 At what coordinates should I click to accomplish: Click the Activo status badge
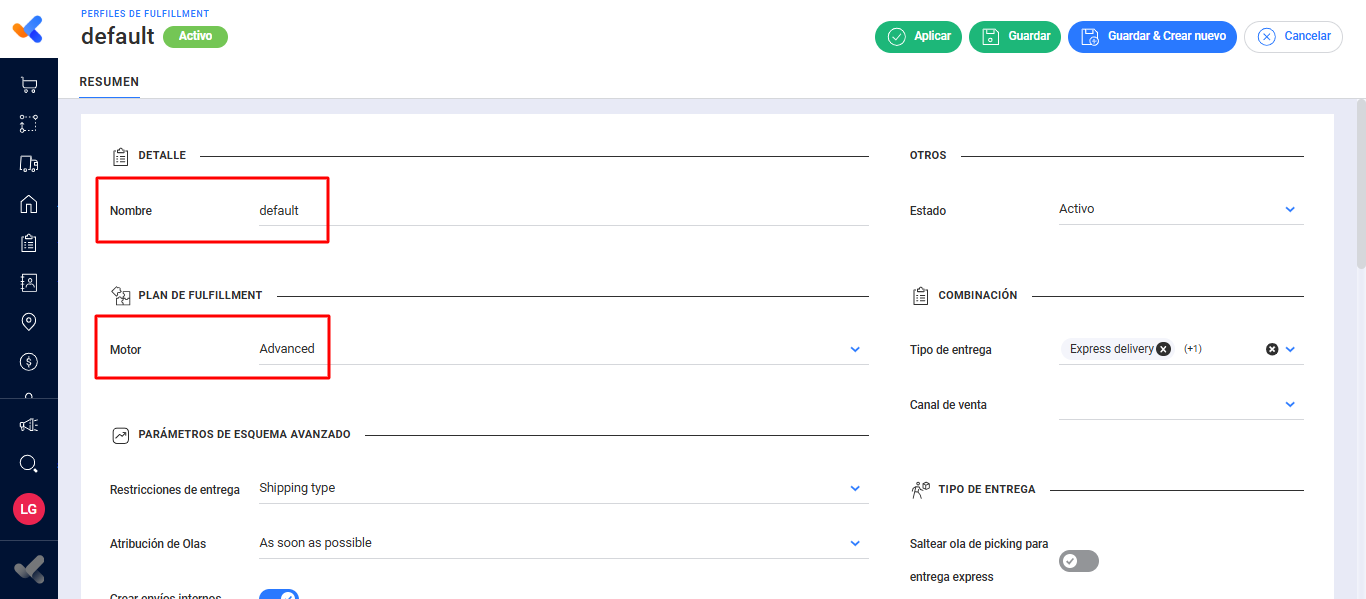pyautogui.click(x=195, y=36)
